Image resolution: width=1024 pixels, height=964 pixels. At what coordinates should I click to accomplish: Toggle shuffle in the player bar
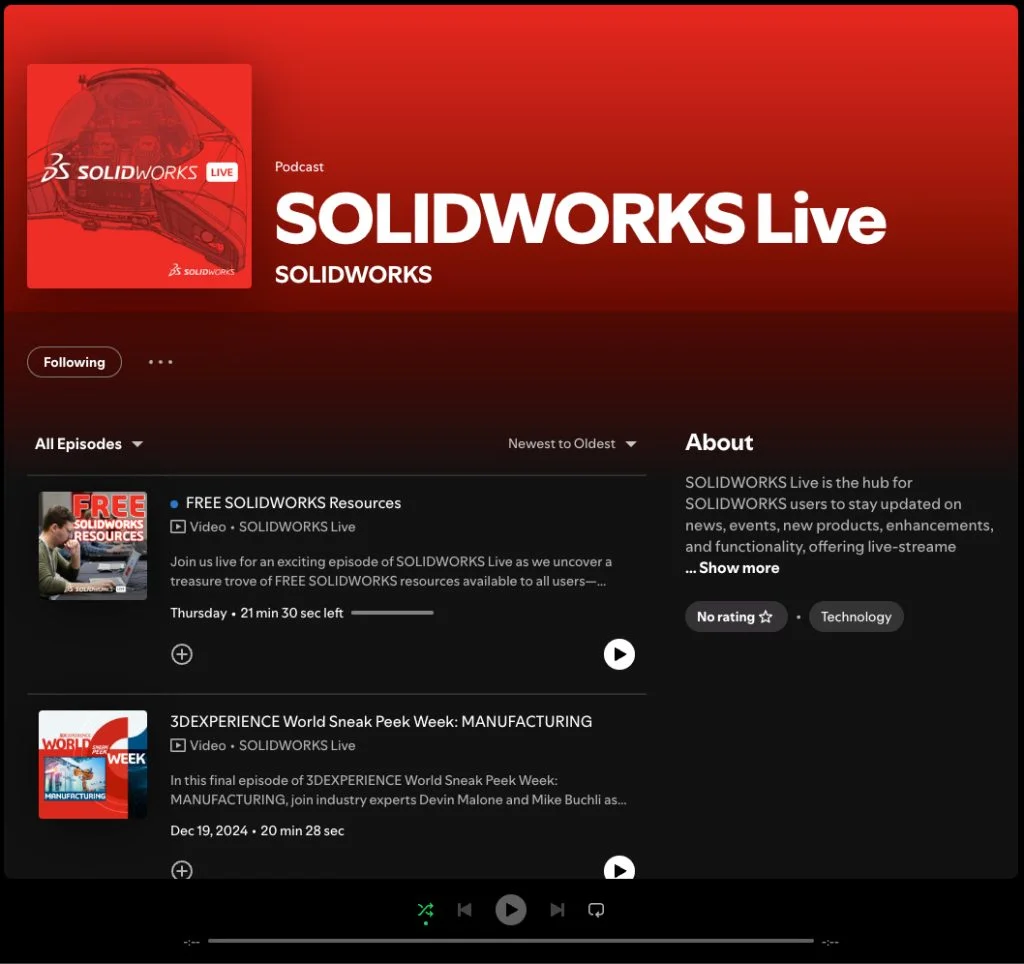tap(425, 909)
